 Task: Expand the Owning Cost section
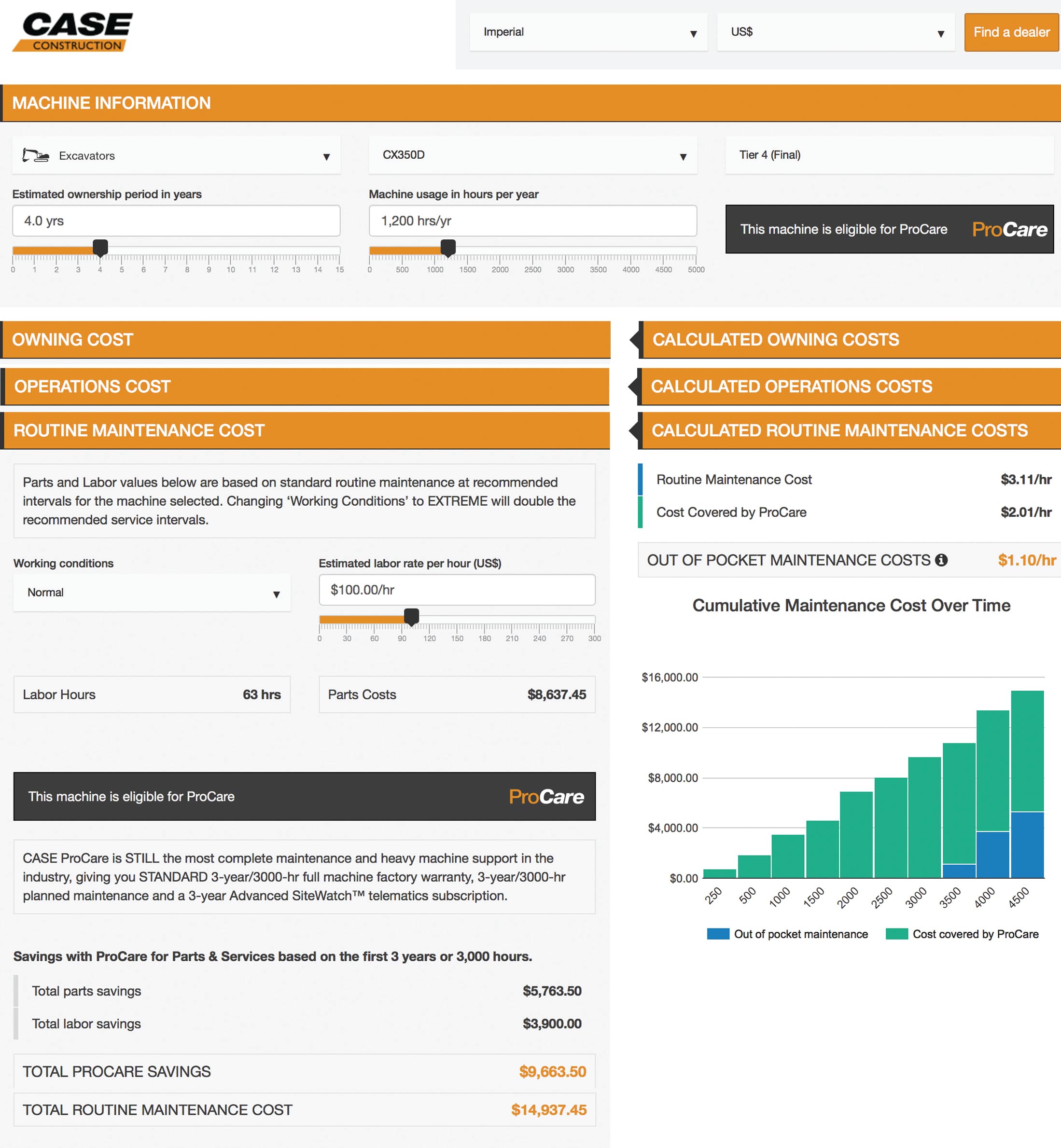pyautogui.click(x=304, y=340)
